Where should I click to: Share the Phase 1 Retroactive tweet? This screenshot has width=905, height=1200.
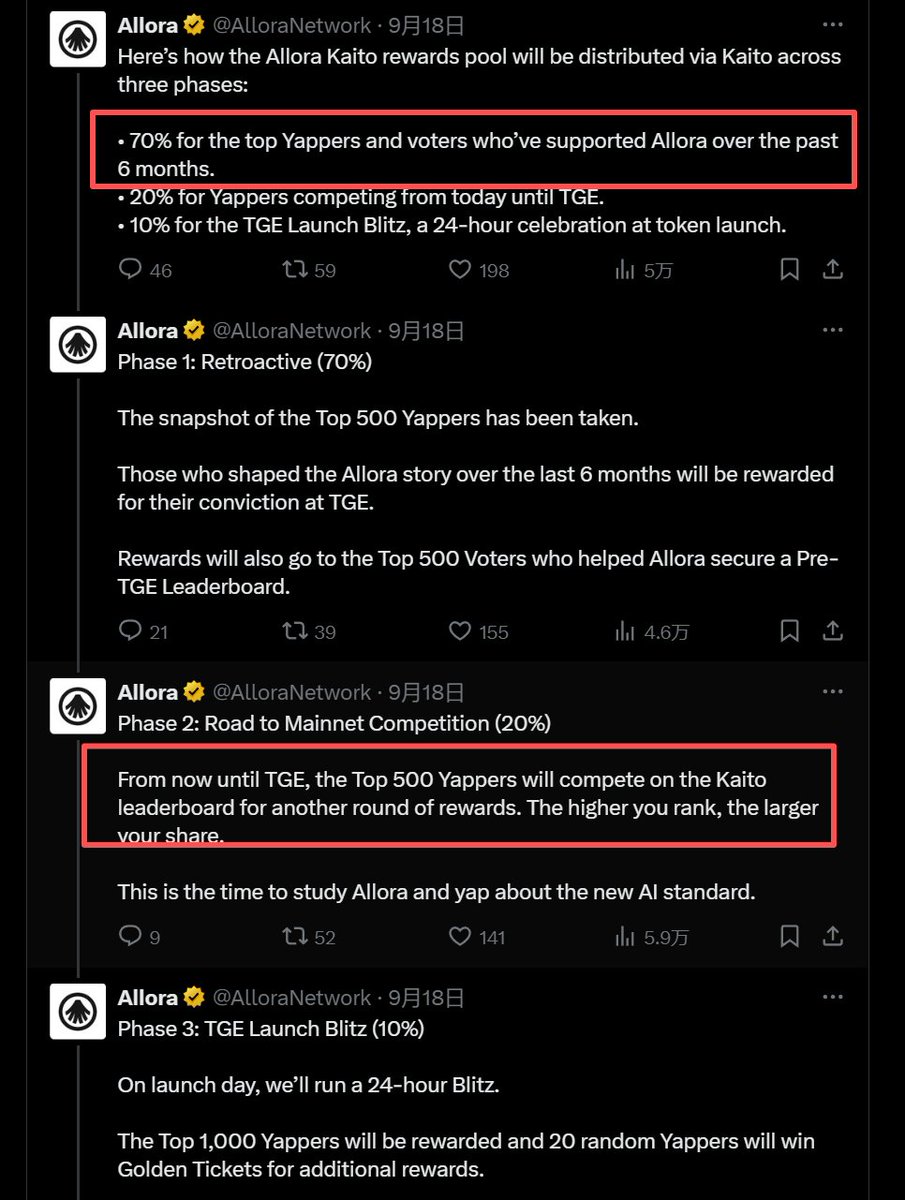[832, 631]
